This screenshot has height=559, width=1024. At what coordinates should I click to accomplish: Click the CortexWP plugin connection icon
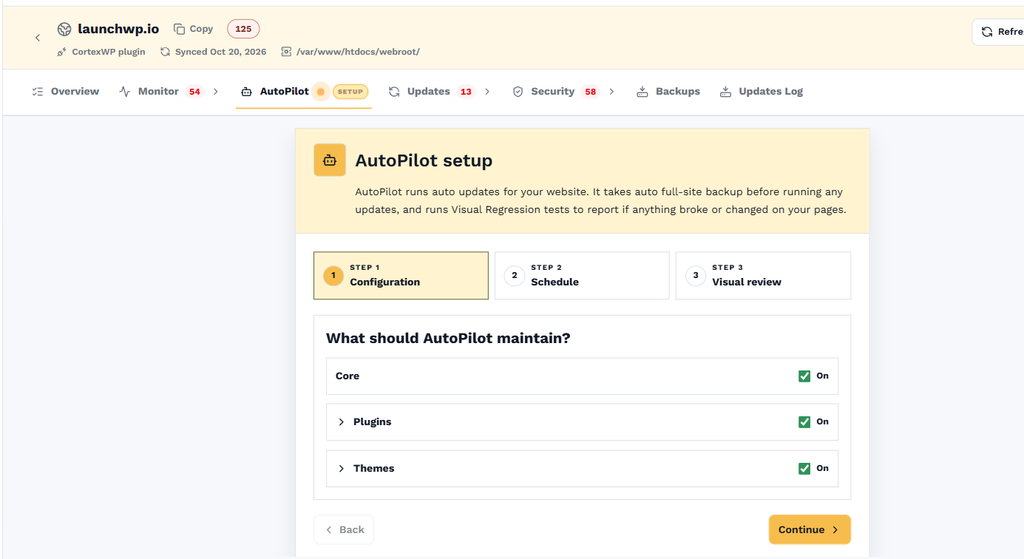[61, 52]
